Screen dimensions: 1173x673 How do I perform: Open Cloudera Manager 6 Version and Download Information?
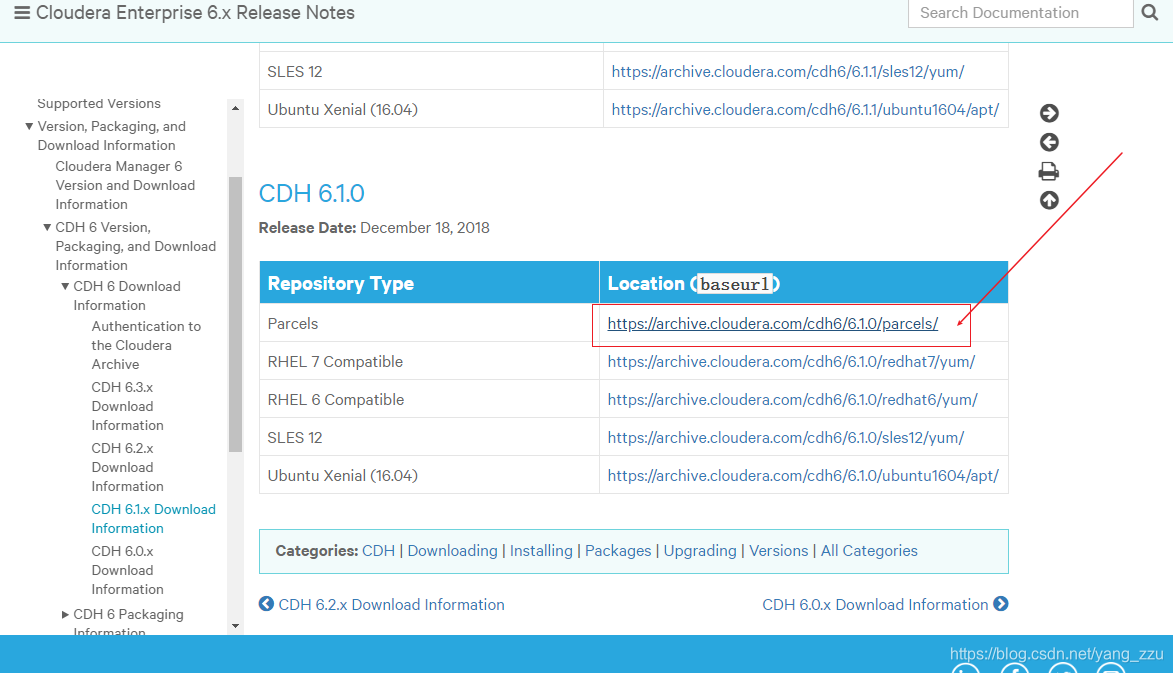pos(125,185)
